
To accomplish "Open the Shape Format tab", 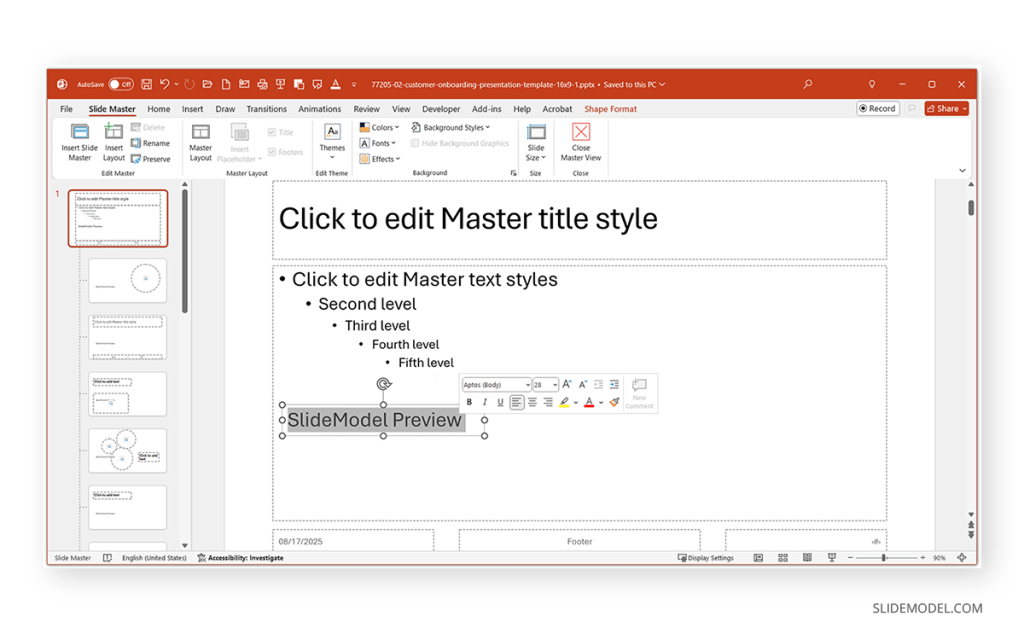I will [x=610, y=109].
